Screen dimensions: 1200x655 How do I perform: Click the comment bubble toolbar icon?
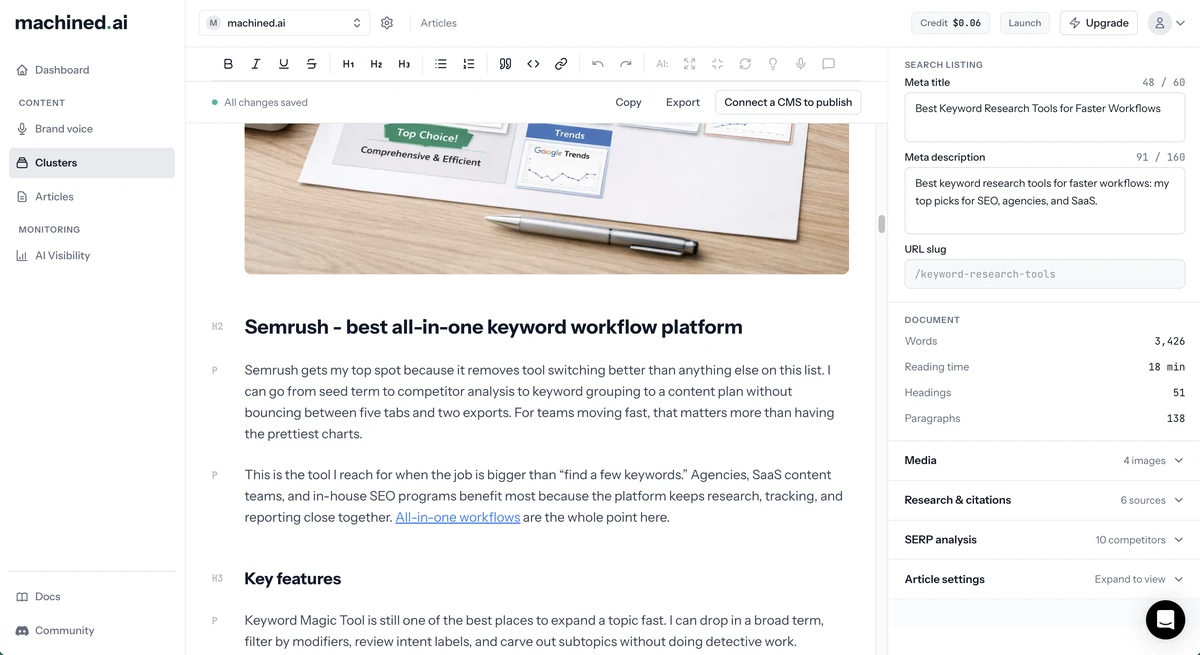pos(829,64)
